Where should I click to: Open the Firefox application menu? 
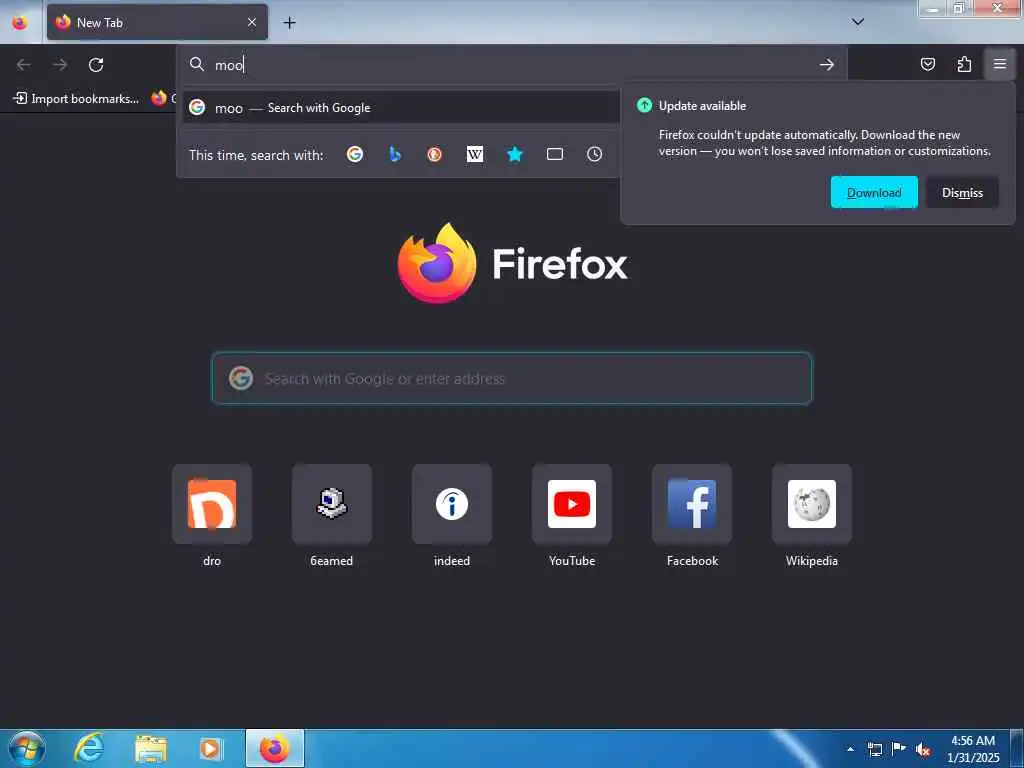(x=1000, y=64)
